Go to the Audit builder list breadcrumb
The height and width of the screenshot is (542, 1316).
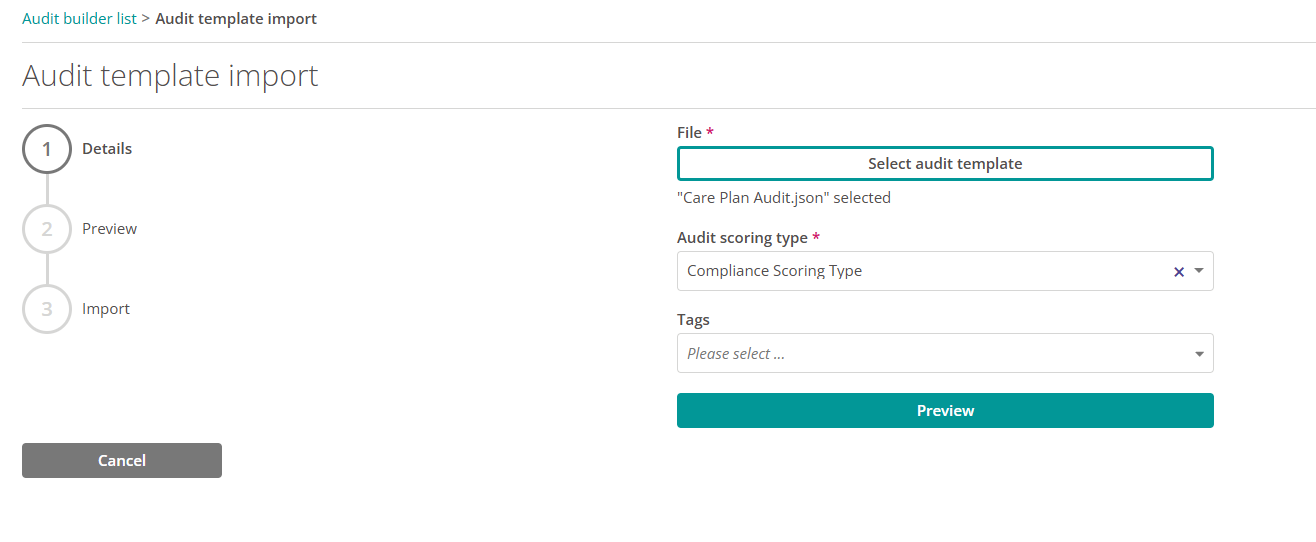pos(79,18)
